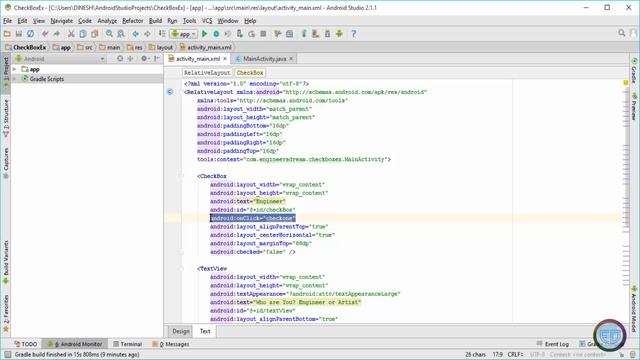
Task: Open the Terminal tool window
Action: pos(127,344)
